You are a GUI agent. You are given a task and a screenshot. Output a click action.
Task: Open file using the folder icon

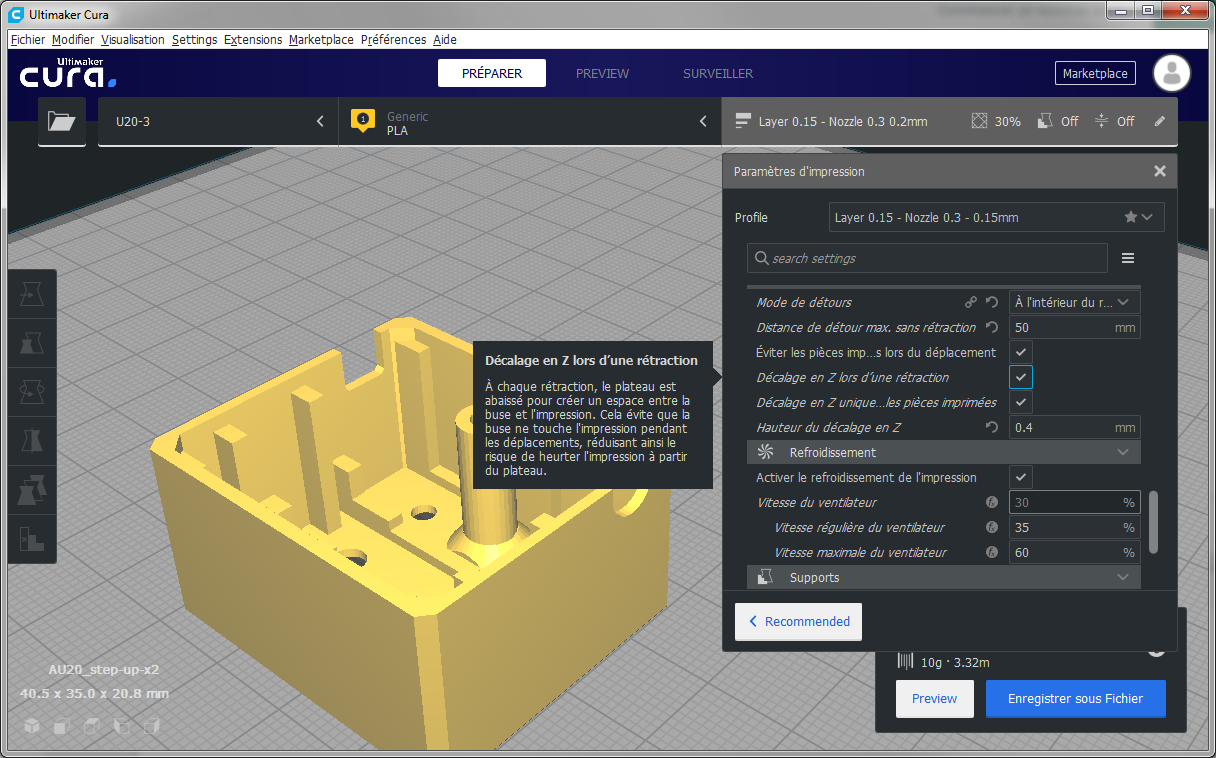(62, 121)
